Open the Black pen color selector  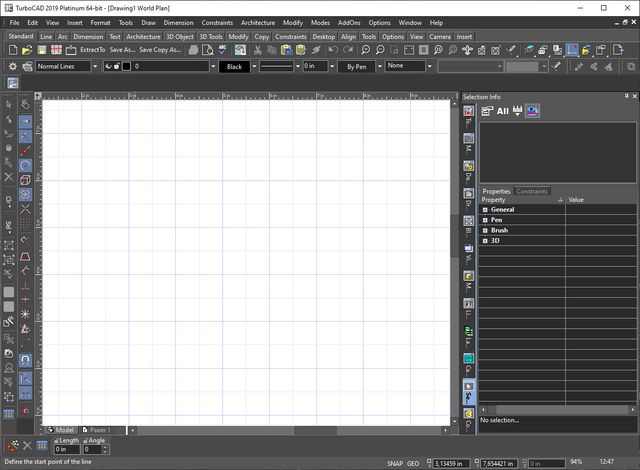coord(234,66)
